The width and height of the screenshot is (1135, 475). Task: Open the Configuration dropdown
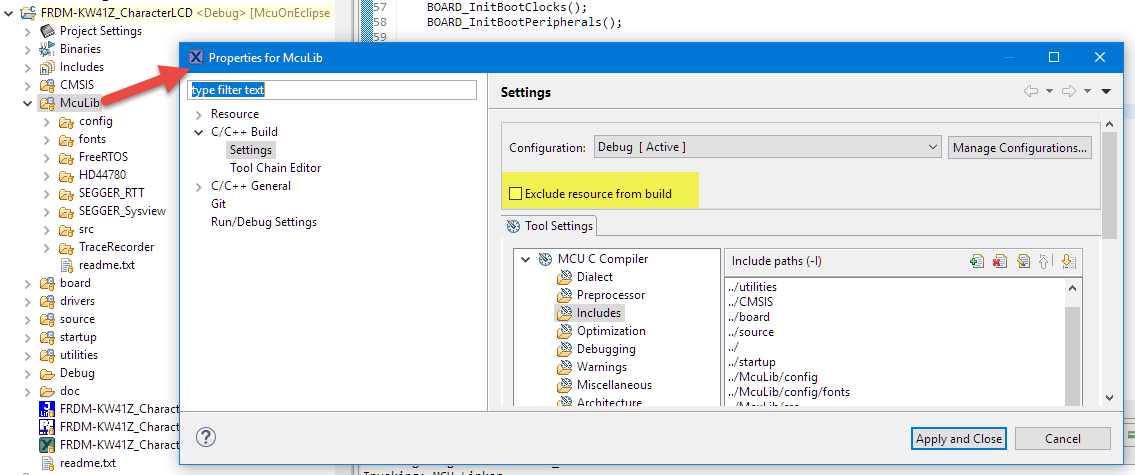[767, 147]
